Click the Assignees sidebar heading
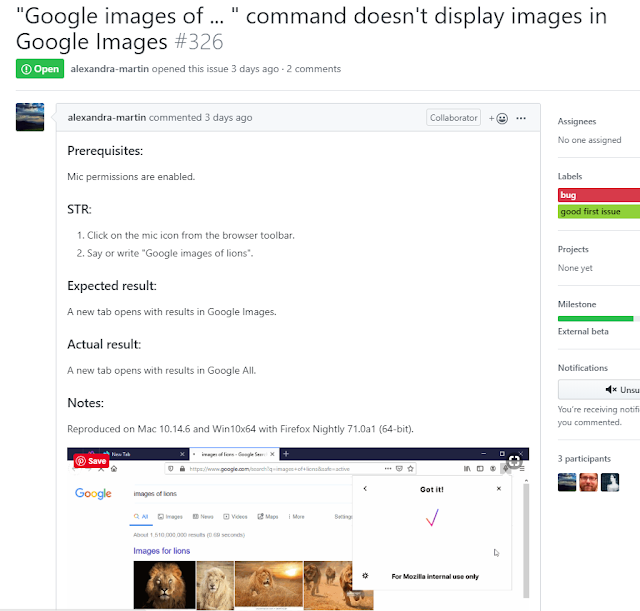 click(577, 121)
